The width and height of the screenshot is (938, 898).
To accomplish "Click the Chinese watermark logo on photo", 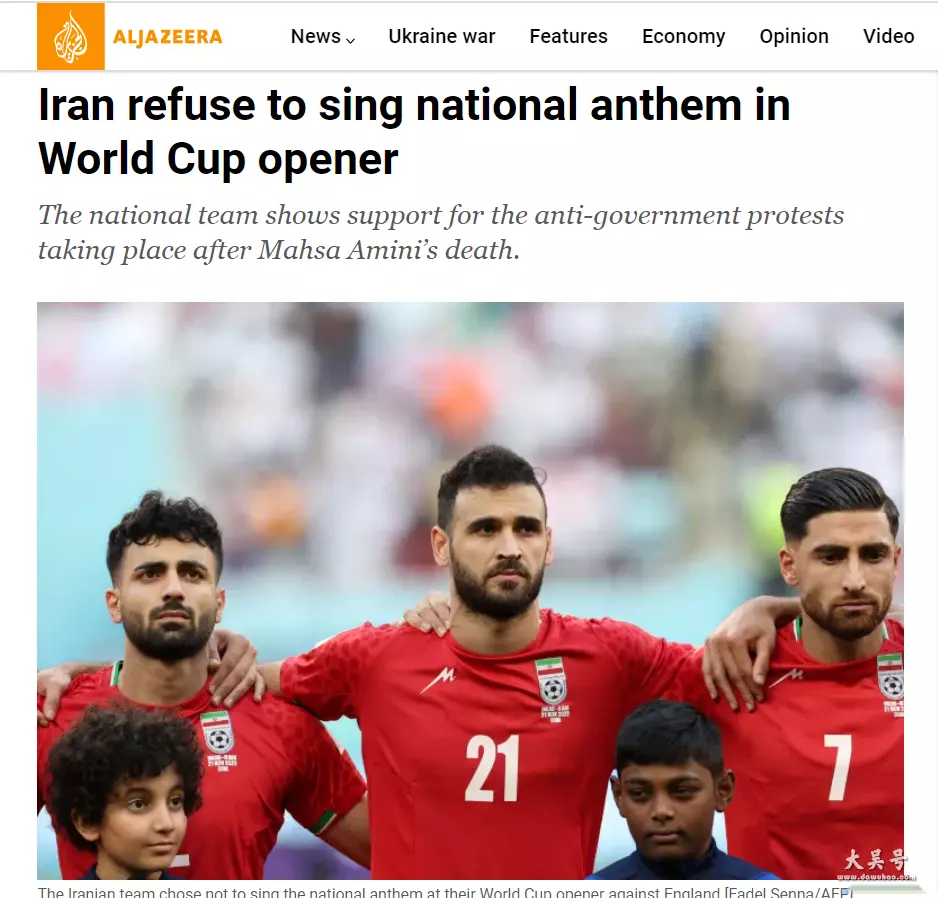I will click(875, 864).
